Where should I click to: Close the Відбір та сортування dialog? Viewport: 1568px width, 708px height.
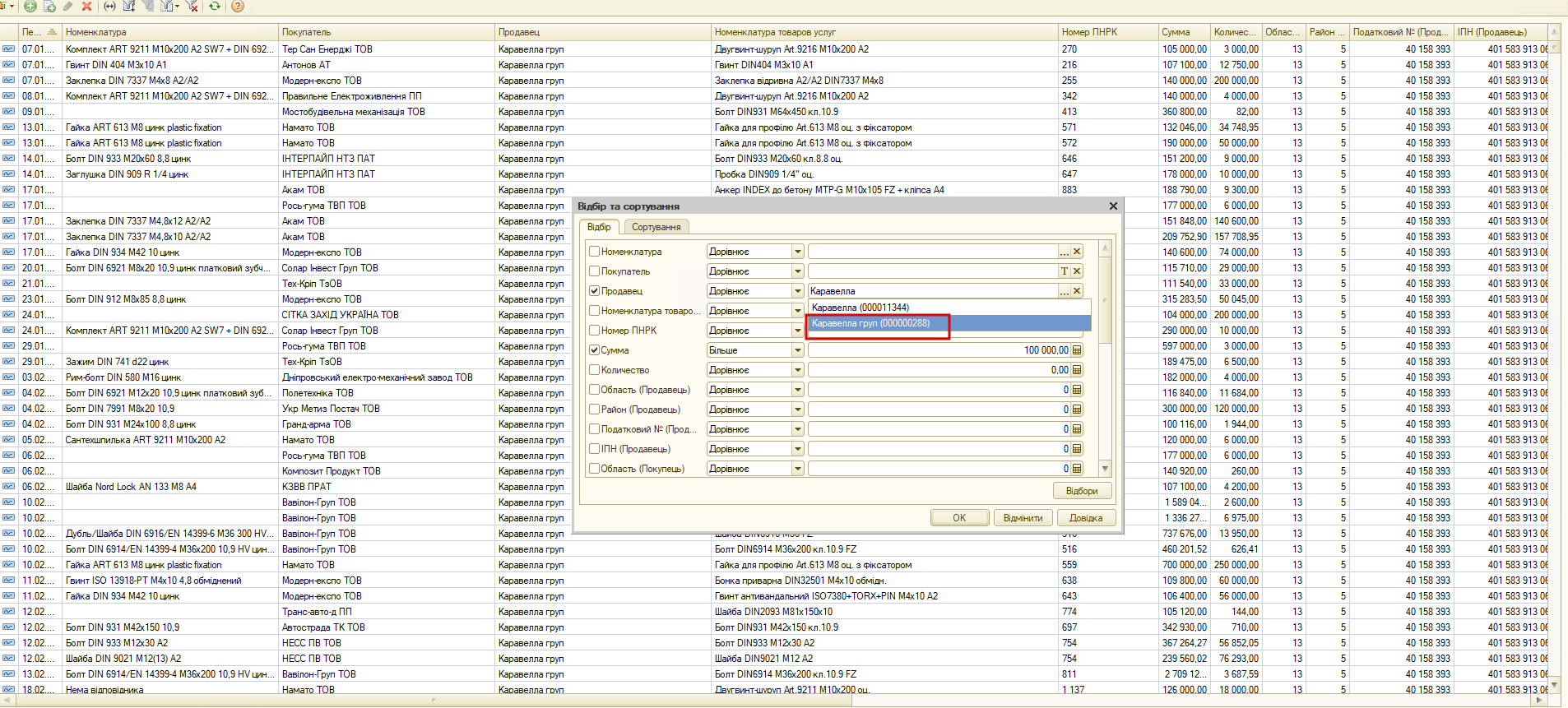(1113, 206)
